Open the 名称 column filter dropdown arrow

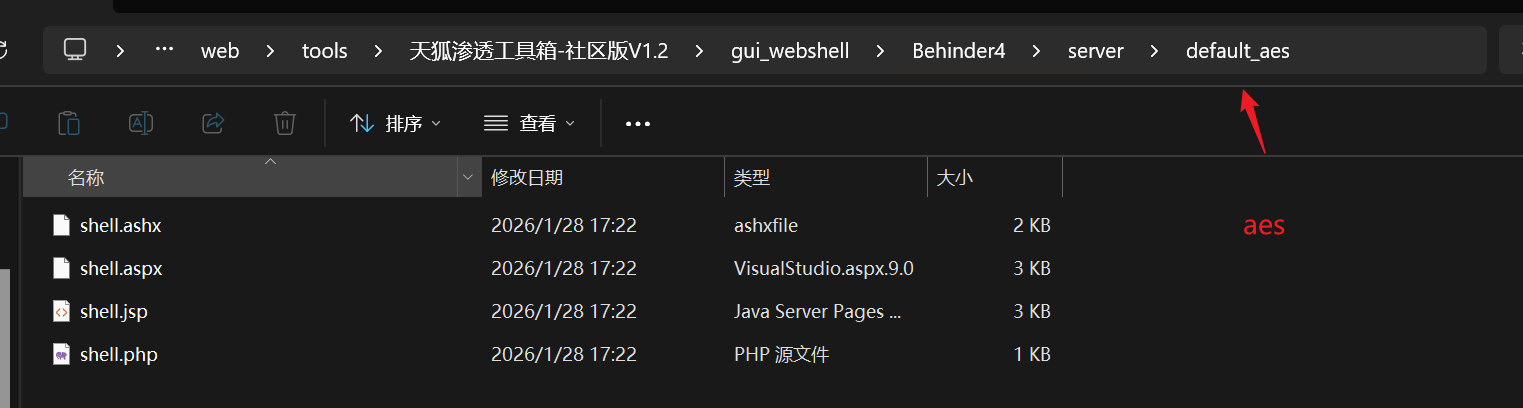pos(468,178)
